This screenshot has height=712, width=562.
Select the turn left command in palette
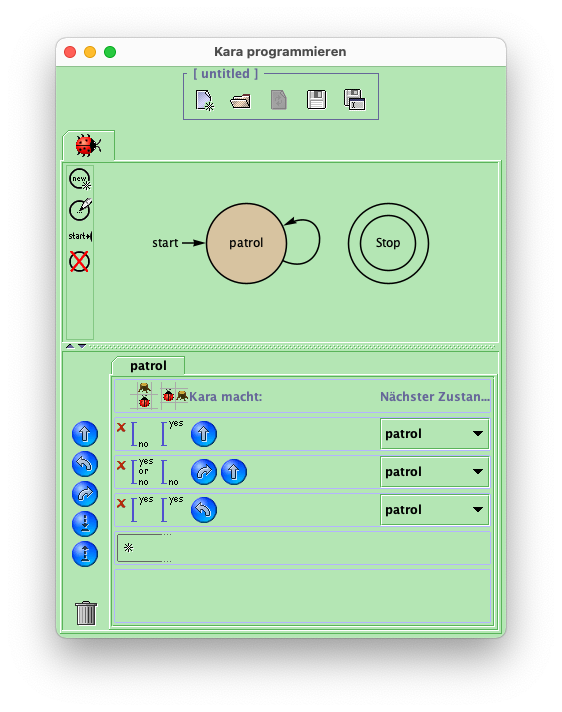(85, 464)
